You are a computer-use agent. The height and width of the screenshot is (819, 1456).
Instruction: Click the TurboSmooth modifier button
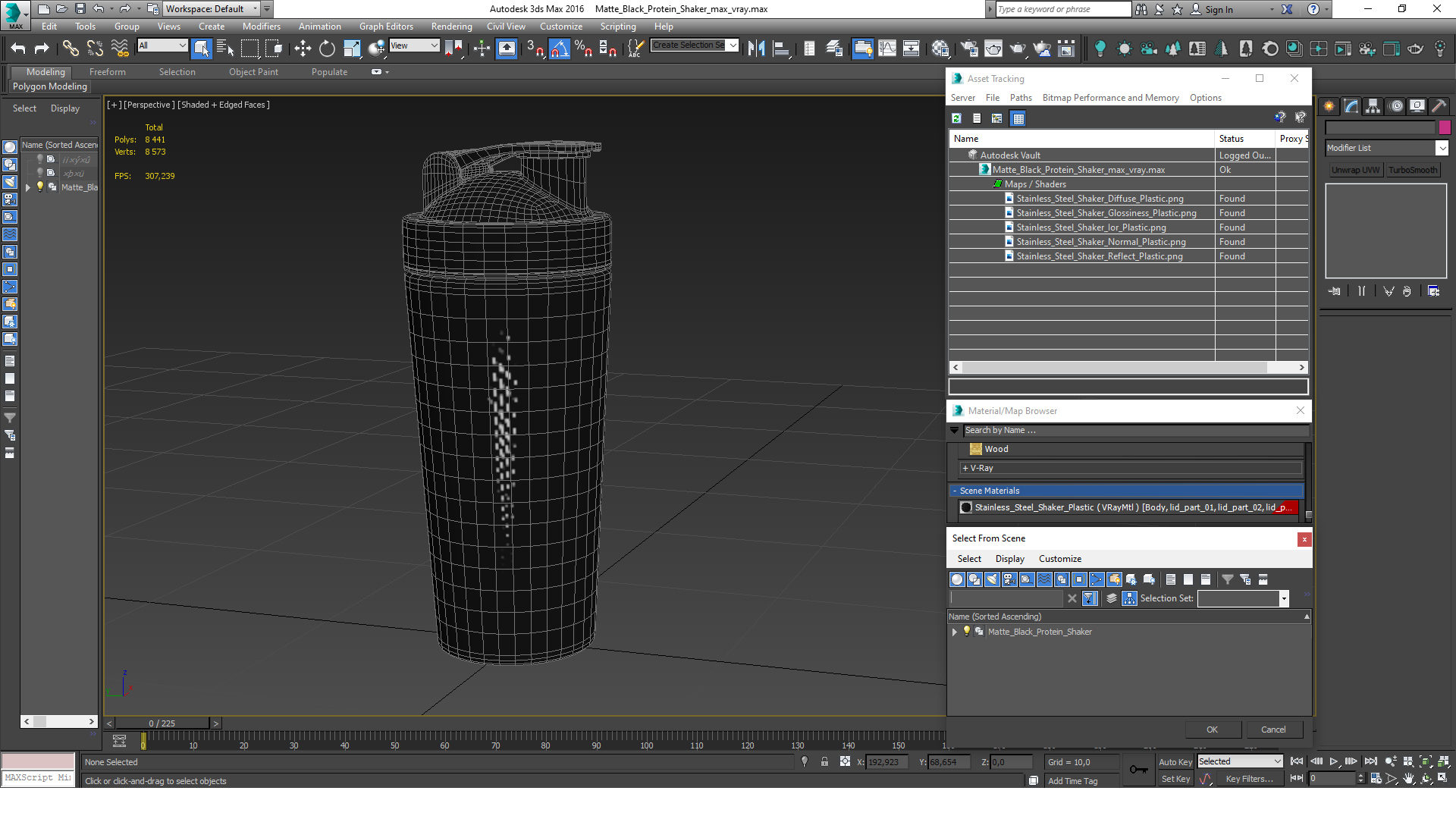(x=1413, y=170)
